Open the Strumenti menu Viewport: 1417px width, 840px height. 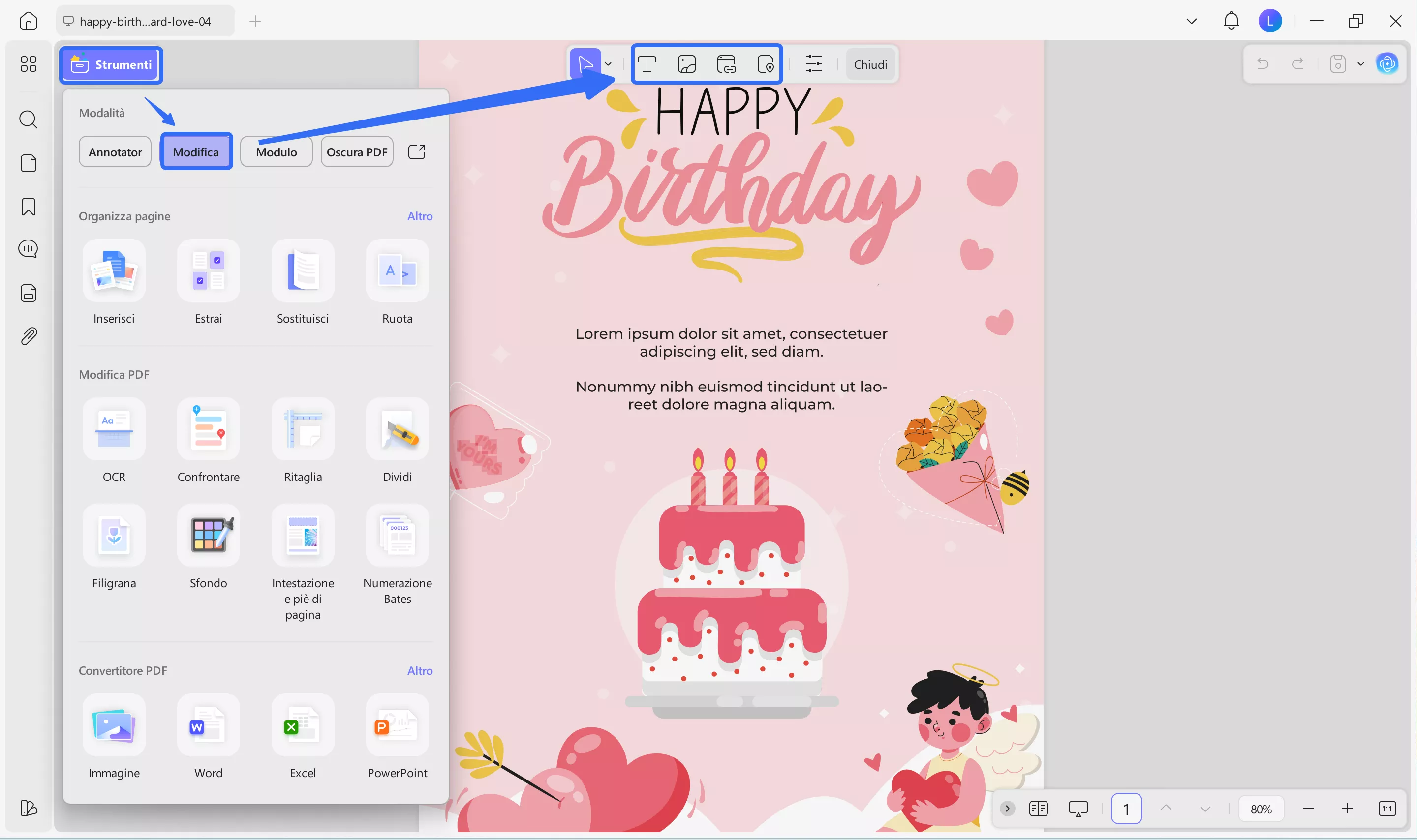pyautogui.click(x=110, y=64)
